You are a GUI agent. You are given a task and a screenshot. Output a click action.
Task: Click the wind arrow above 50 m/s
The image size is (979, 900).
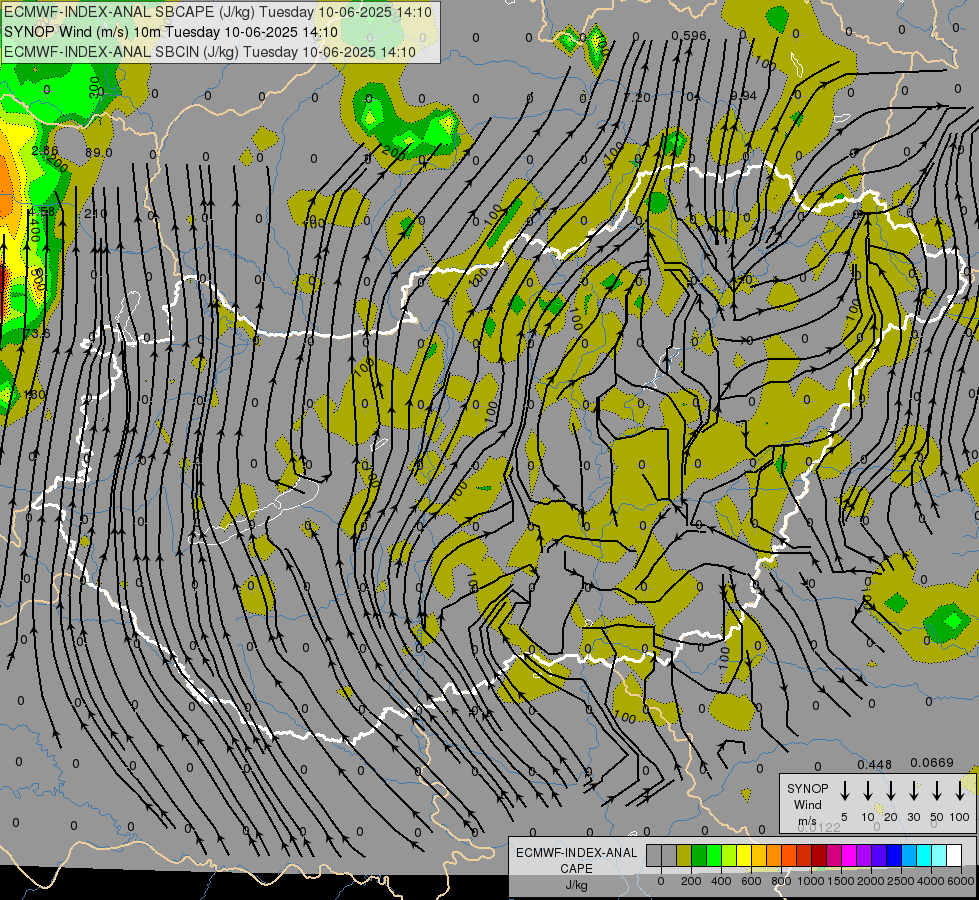click(x=937, y=791)
